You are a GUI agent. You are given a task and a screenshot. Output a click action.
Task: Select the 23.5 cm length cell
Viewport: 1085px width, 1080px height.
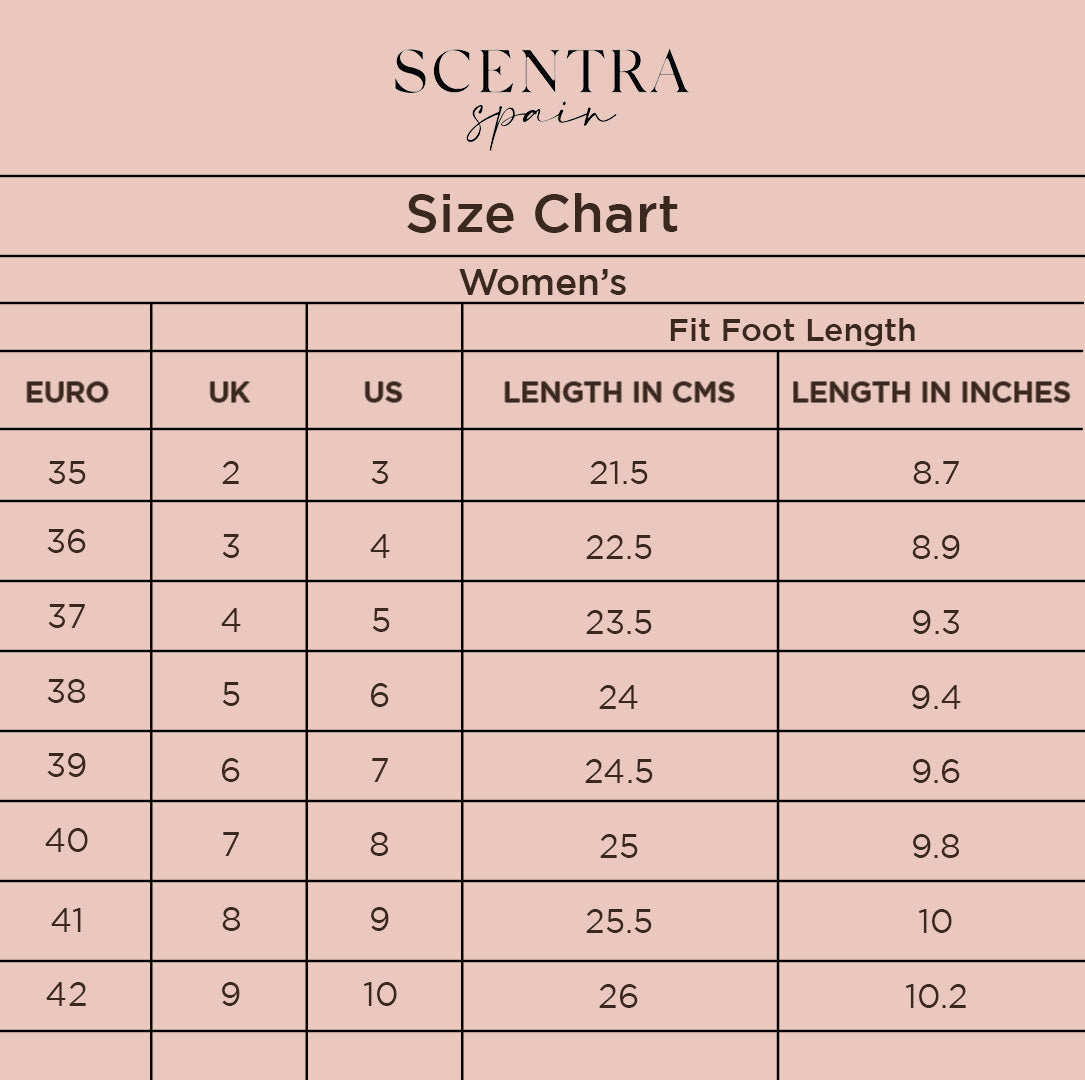[619, 622]
